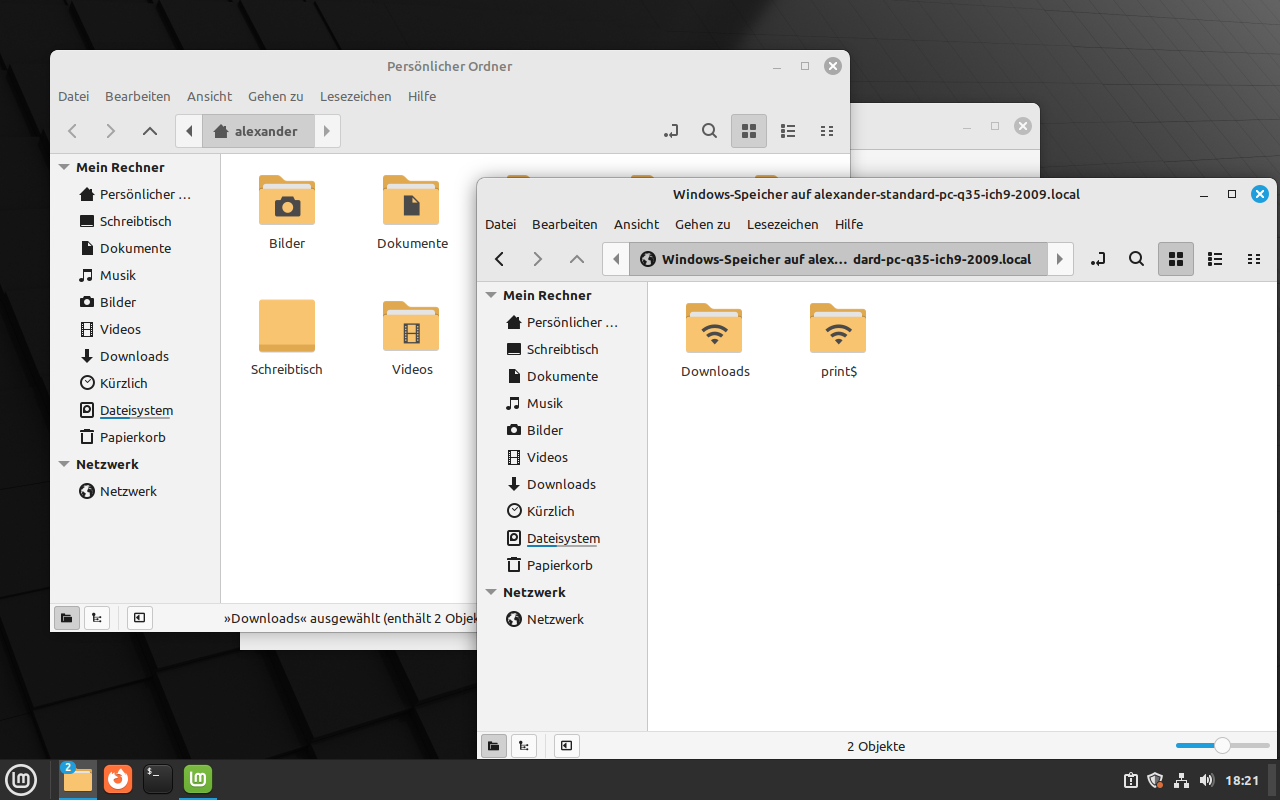The height and width of the screenshot is (800, 1280).
Task: Go forward in the Persönlicher Ordner window
Action: pos(110,131)
